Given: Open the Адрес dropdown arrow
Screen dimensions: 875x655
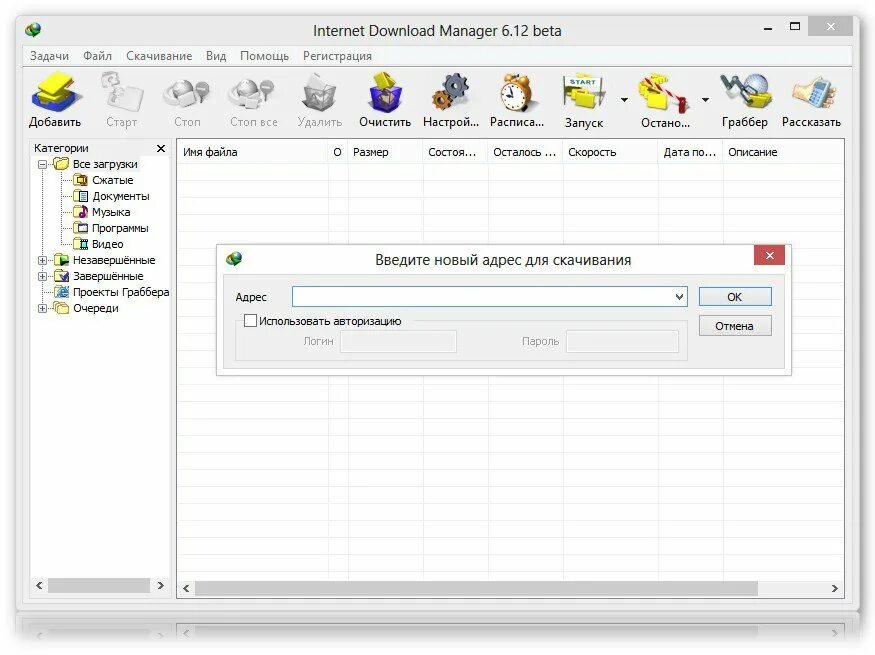Looking at the screenshot, I should click(679, 297).
